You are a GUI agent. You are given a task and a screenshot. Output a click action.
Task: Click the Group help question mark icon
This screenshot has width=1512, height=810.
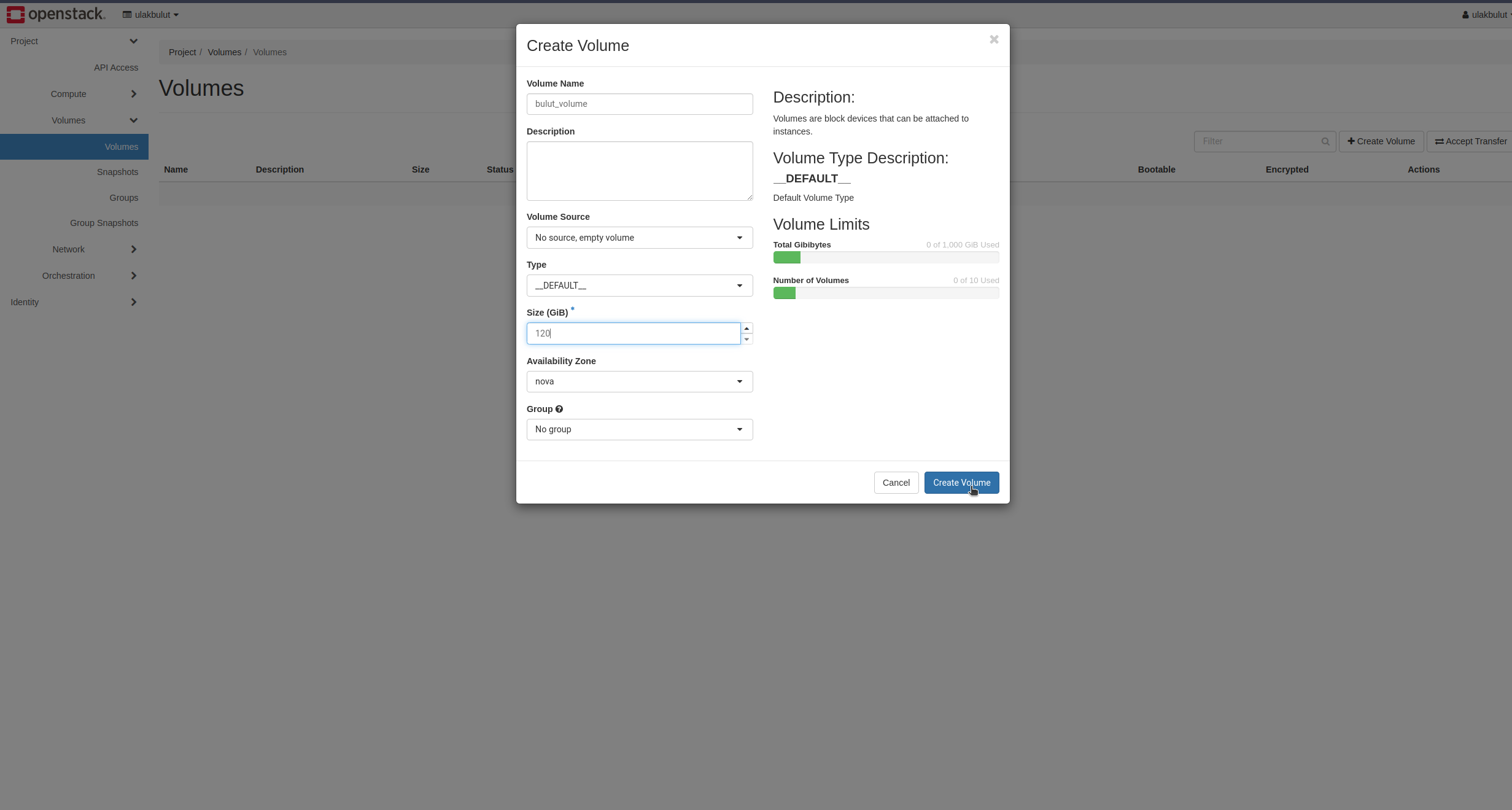coord(559,409)
